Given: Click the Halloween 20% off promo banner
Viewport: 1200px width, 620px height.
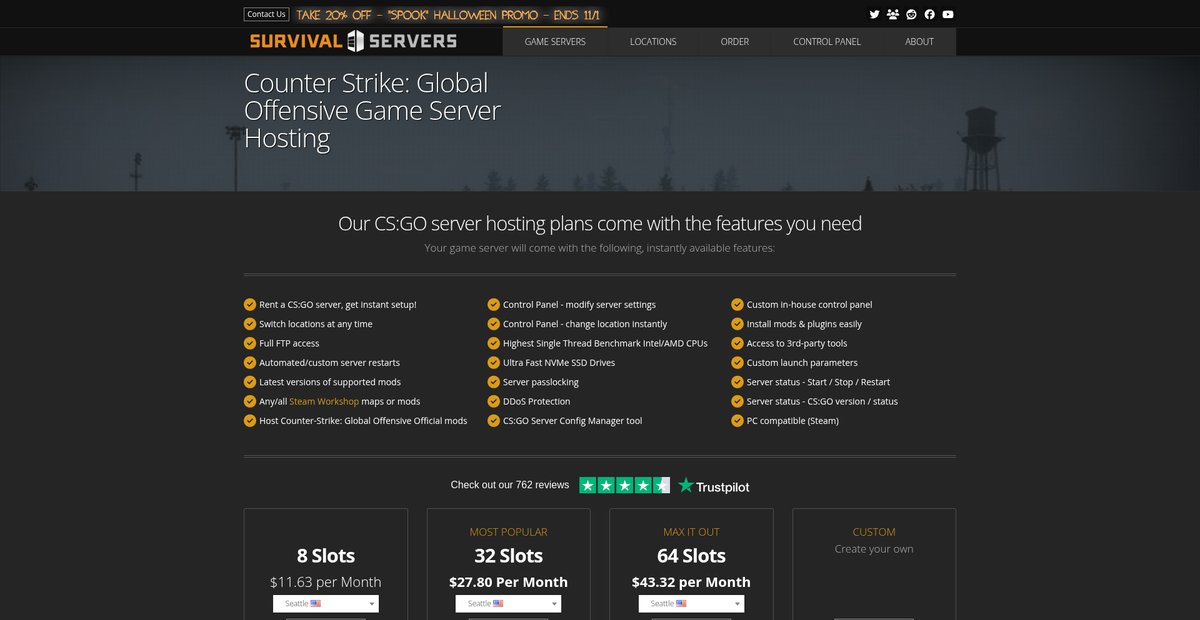Looking at the screenshot, I should pyautogui.click(x=450, y=15).
